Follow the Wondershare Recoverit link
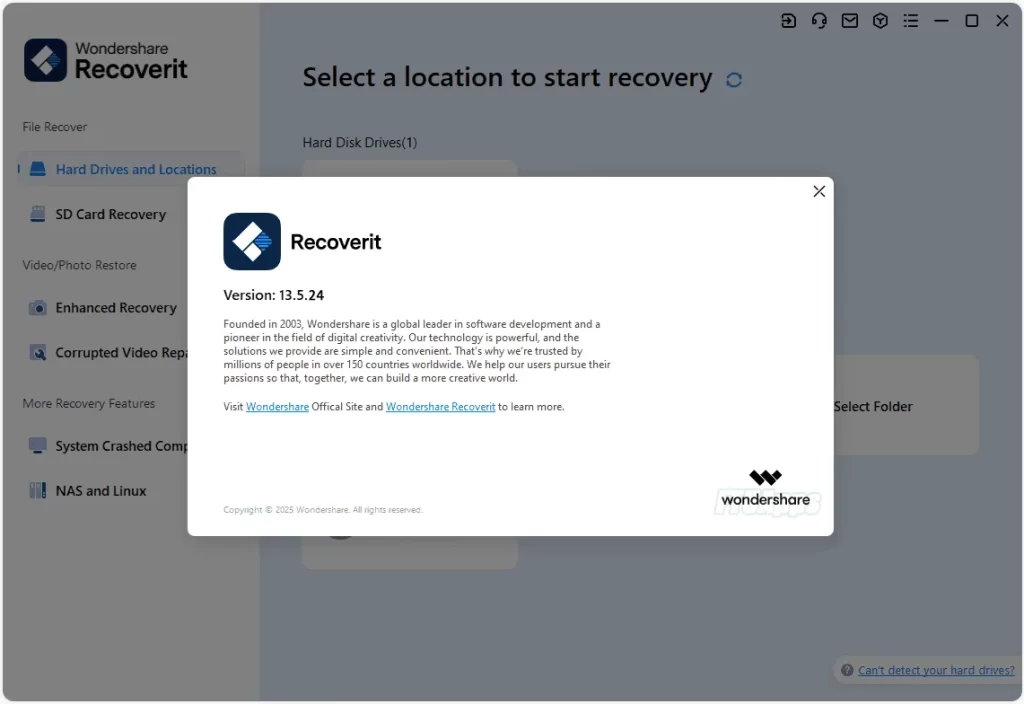Viewport: 1024px width, 704px height. (x=440, y=407)
